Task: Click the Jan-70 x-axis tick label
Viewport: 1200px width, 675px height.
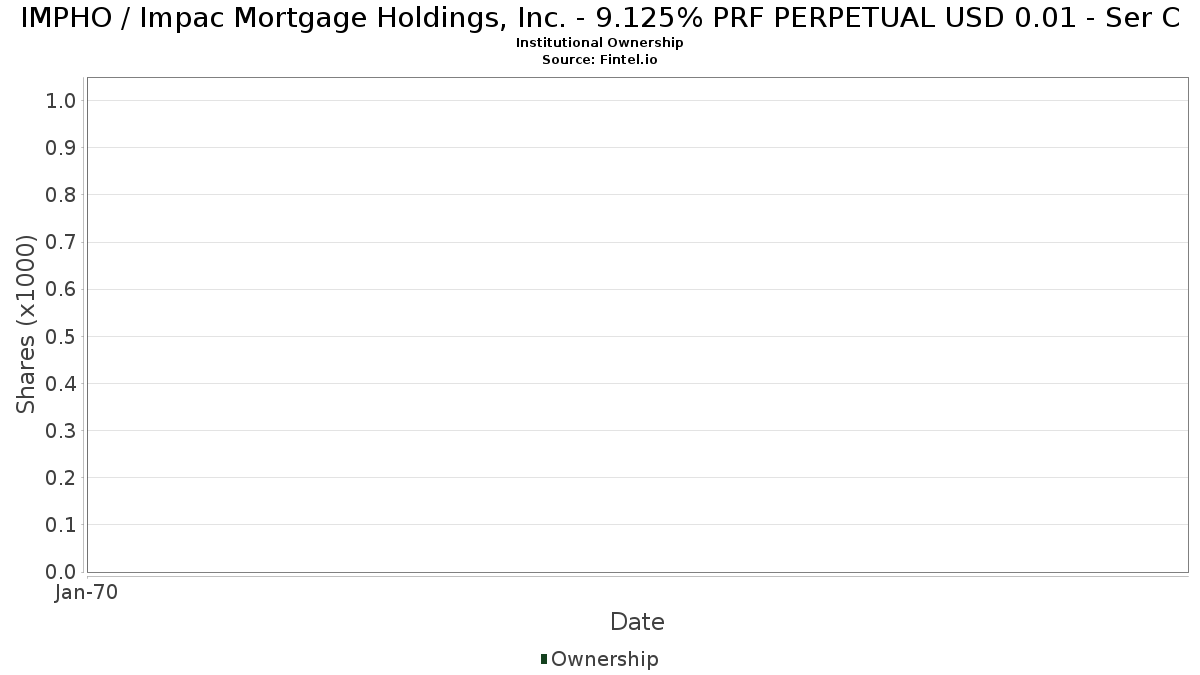Action: point(87,593)
